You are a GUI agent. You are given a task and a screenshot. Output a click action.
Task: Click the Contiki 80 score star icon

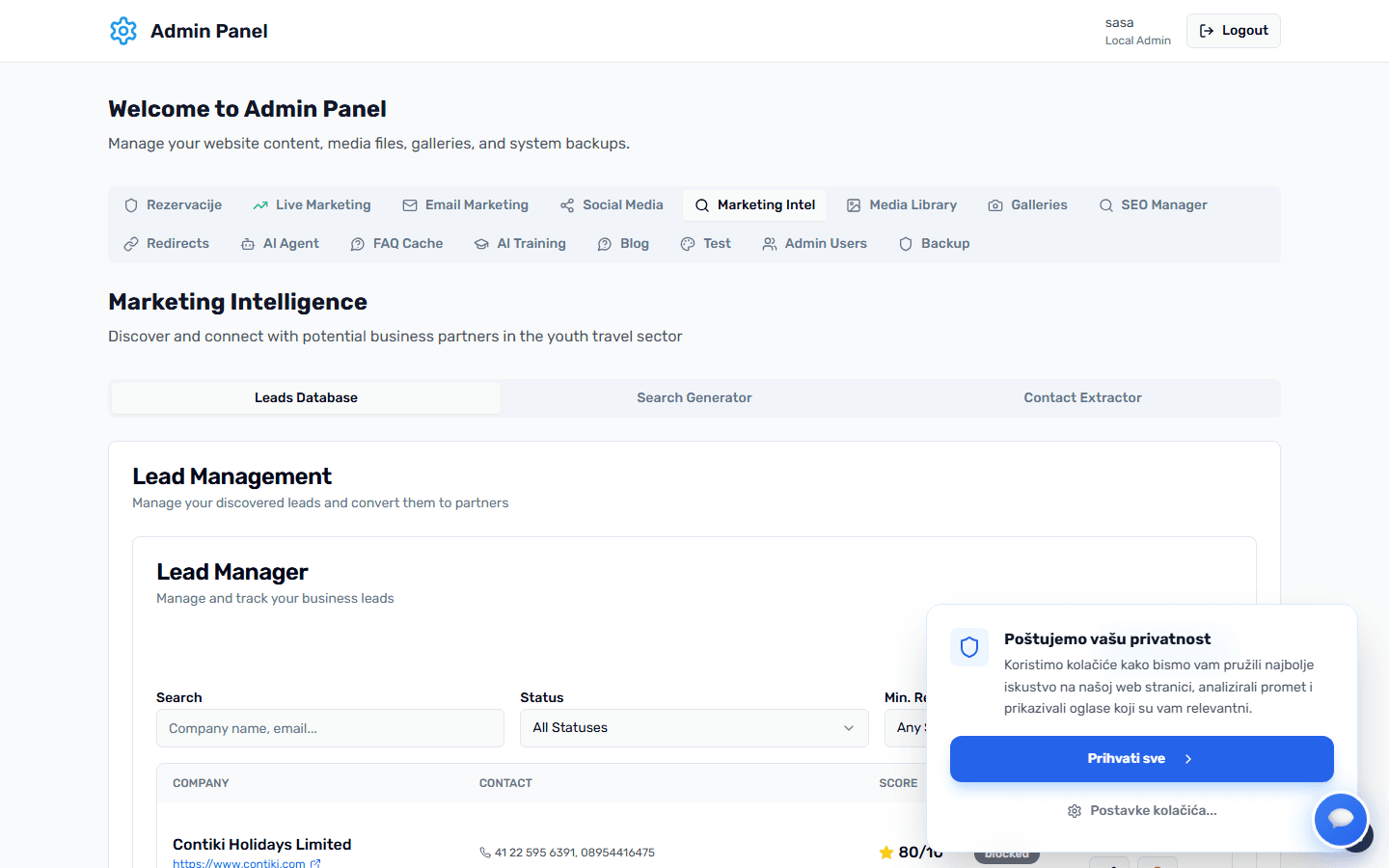point(886,853)
